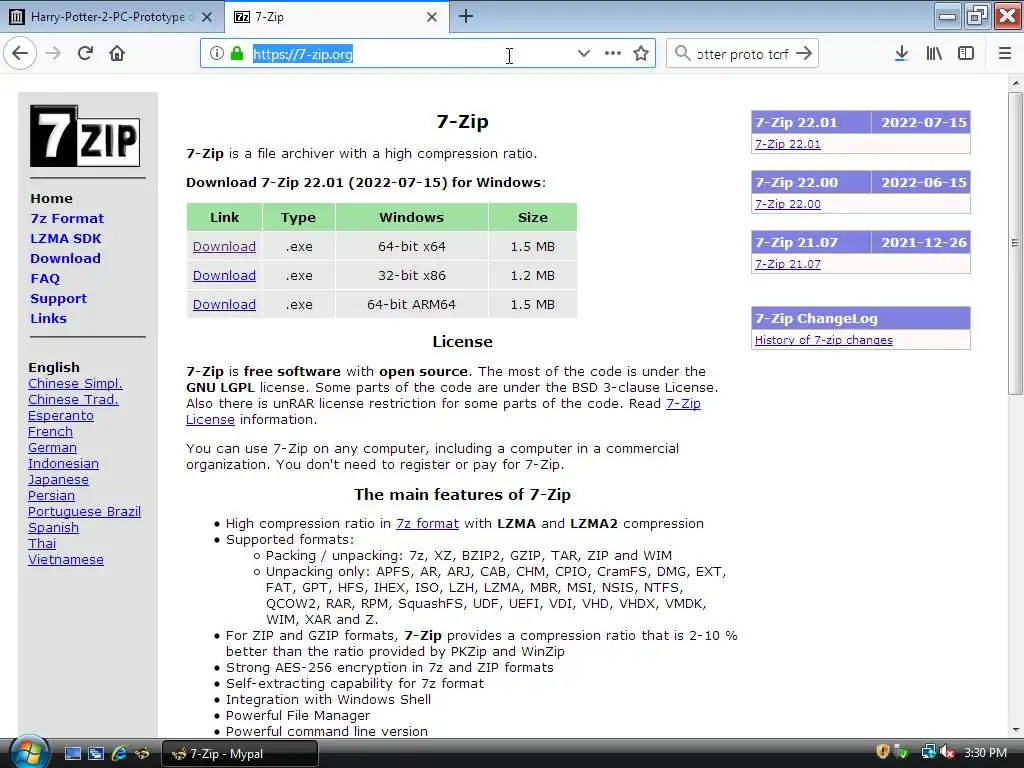1024x768 pixels.
Task: Open the Links page
Action: coord(48,319)
